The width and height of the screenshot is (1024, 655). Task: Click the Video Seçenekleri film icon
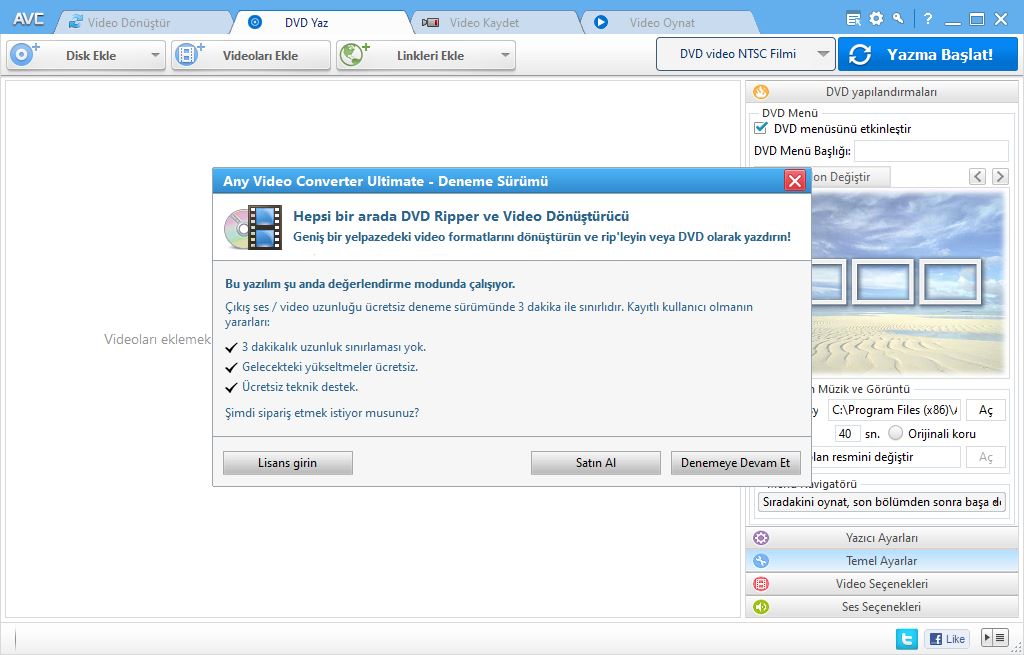(761, 584)
